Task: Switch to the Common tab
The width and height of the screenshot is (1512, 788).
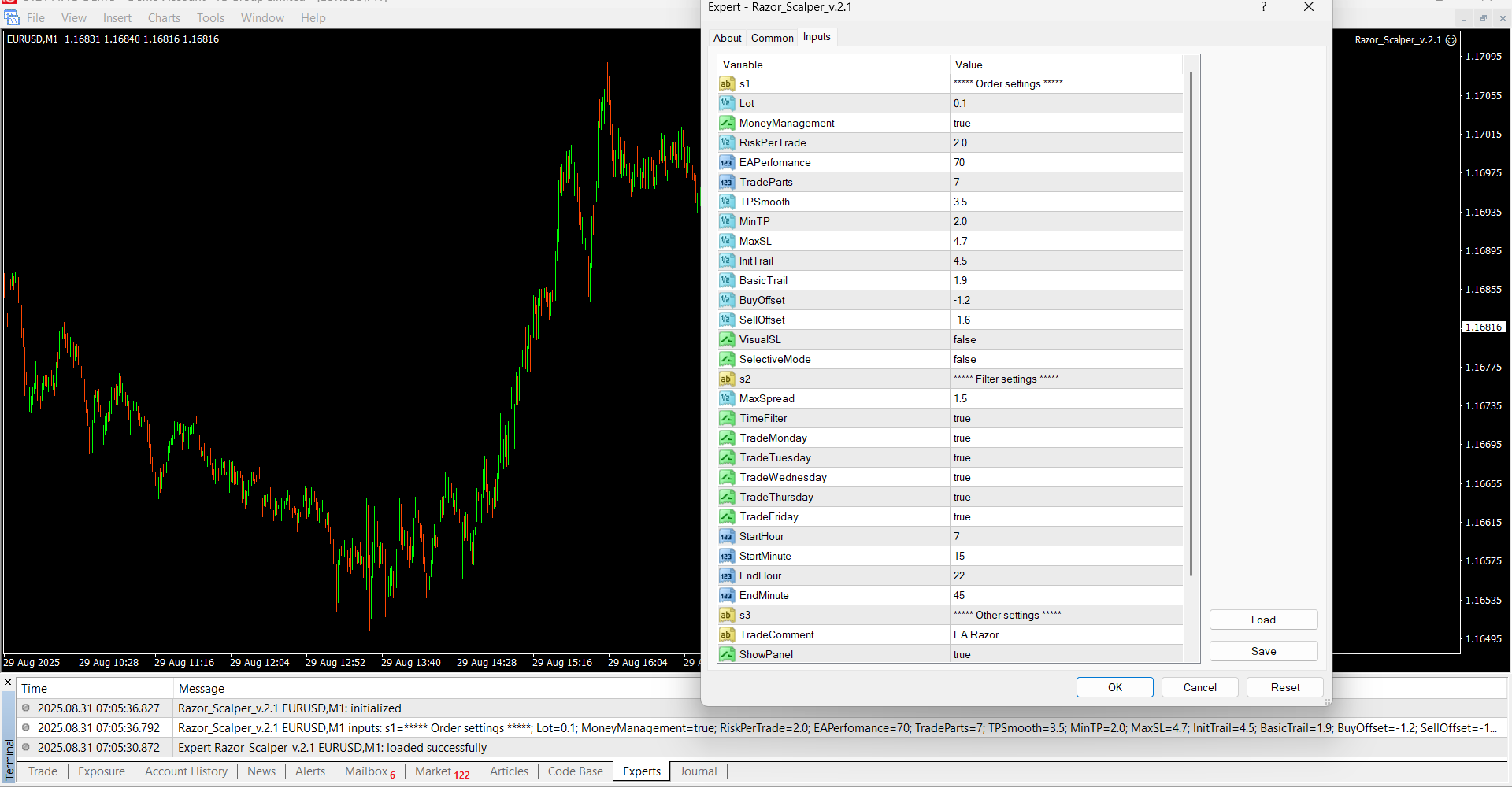Action: click(772, 38)
